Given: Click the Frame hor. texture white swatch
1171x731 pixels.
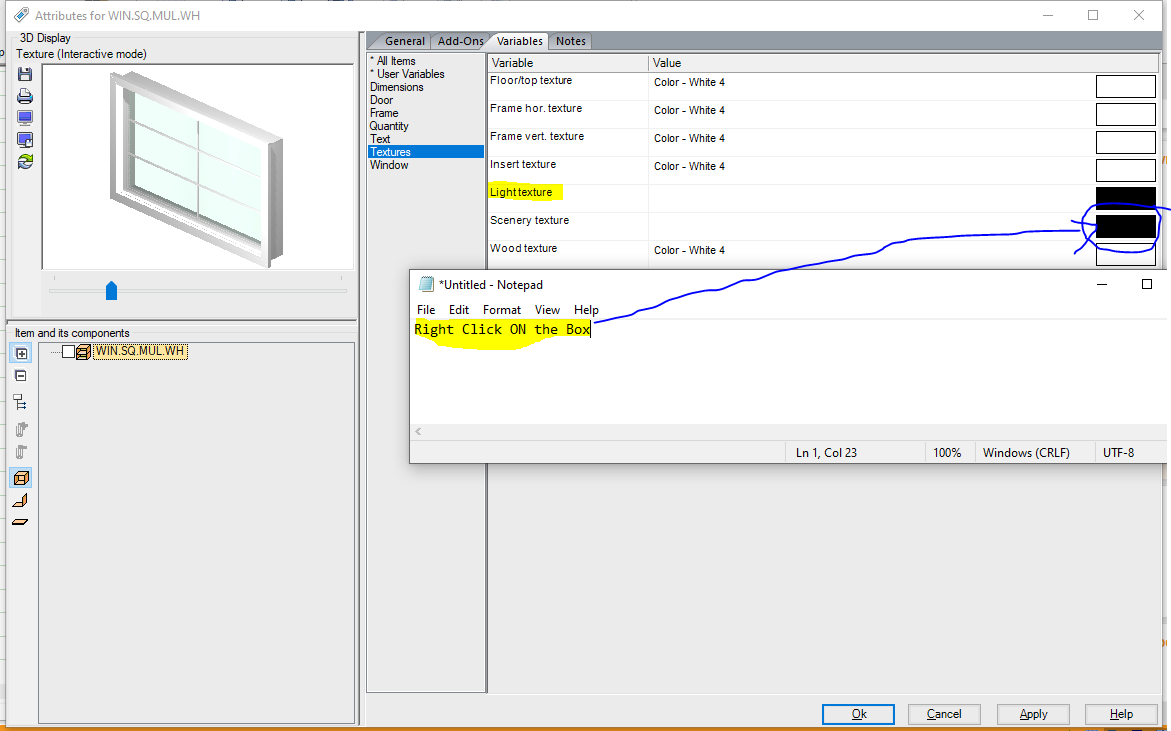Looking at the screenshot, I should [1125, 114].
